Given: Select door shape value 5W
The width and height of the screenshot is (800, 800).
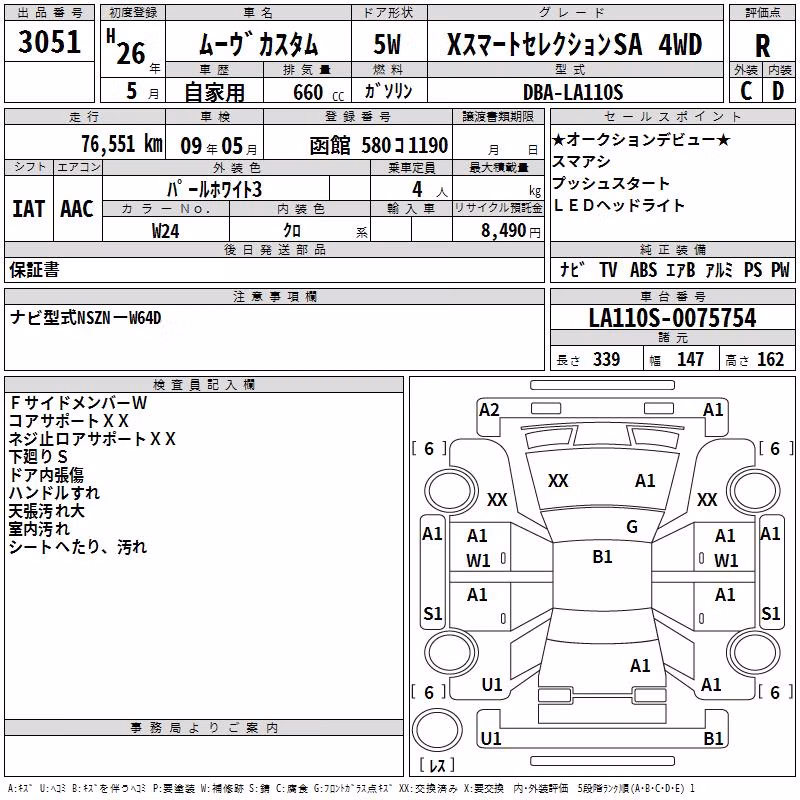Looking at the screenshot, I should point(387,44).
